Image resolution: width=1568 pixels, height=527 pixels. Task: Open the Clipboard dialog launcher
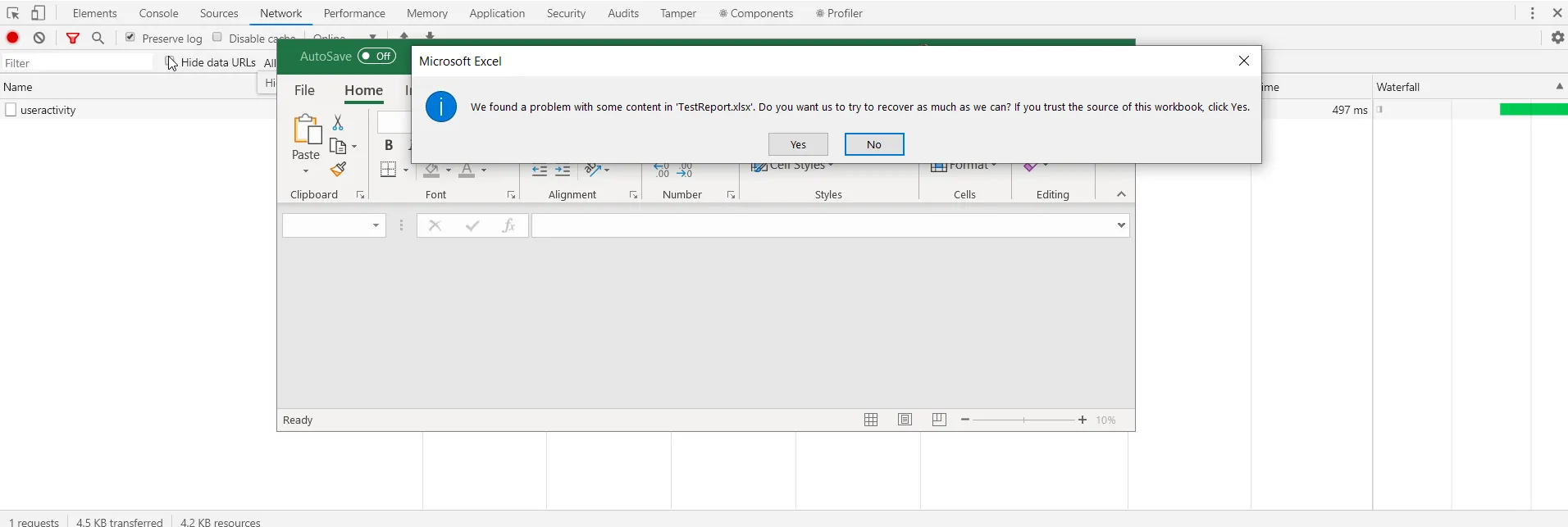pyautogui.click(x=360, y=195)
